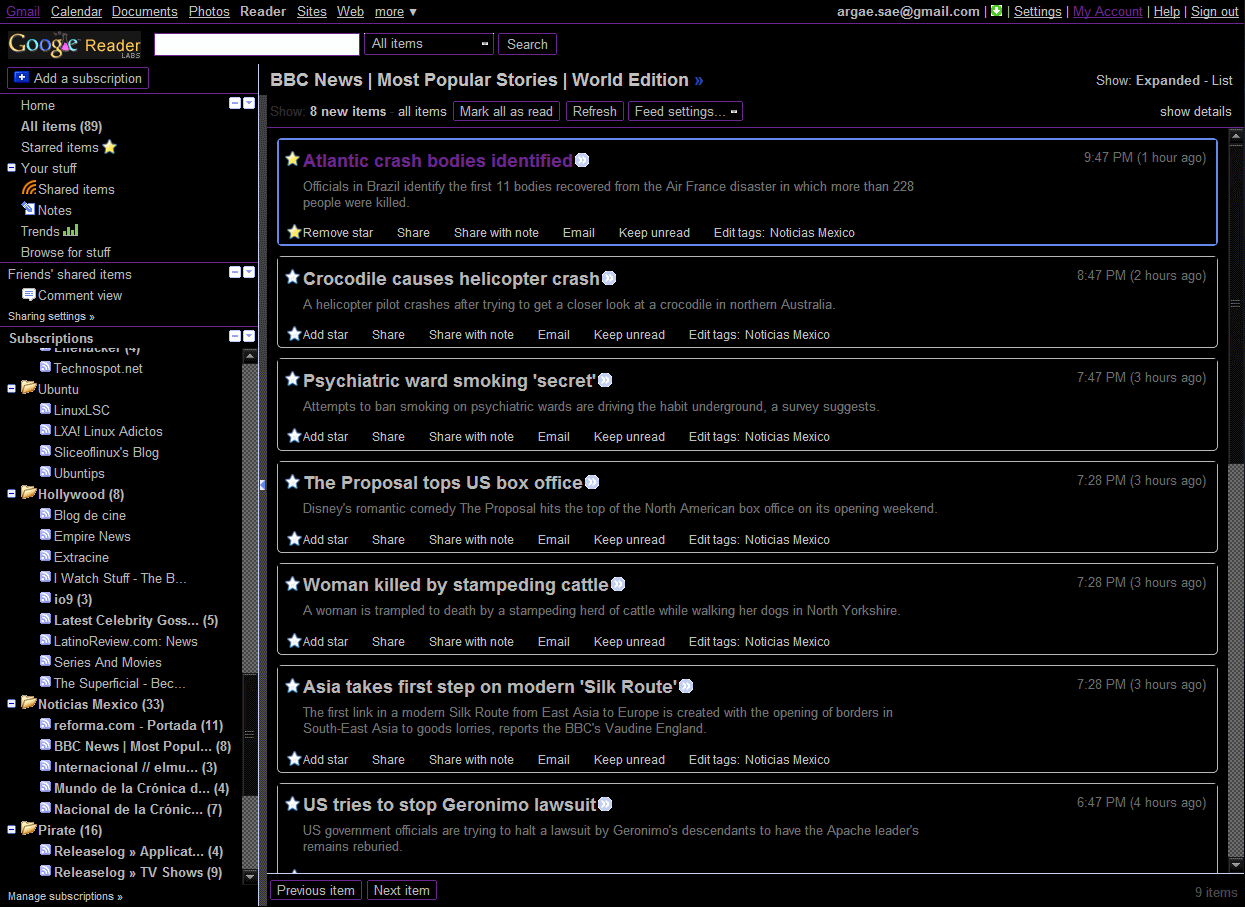Screen dimensions: 1245x907
Task: Click feed icon next to reforma.com - Portada
Action: pyautogui.click(x=45, y=725)
